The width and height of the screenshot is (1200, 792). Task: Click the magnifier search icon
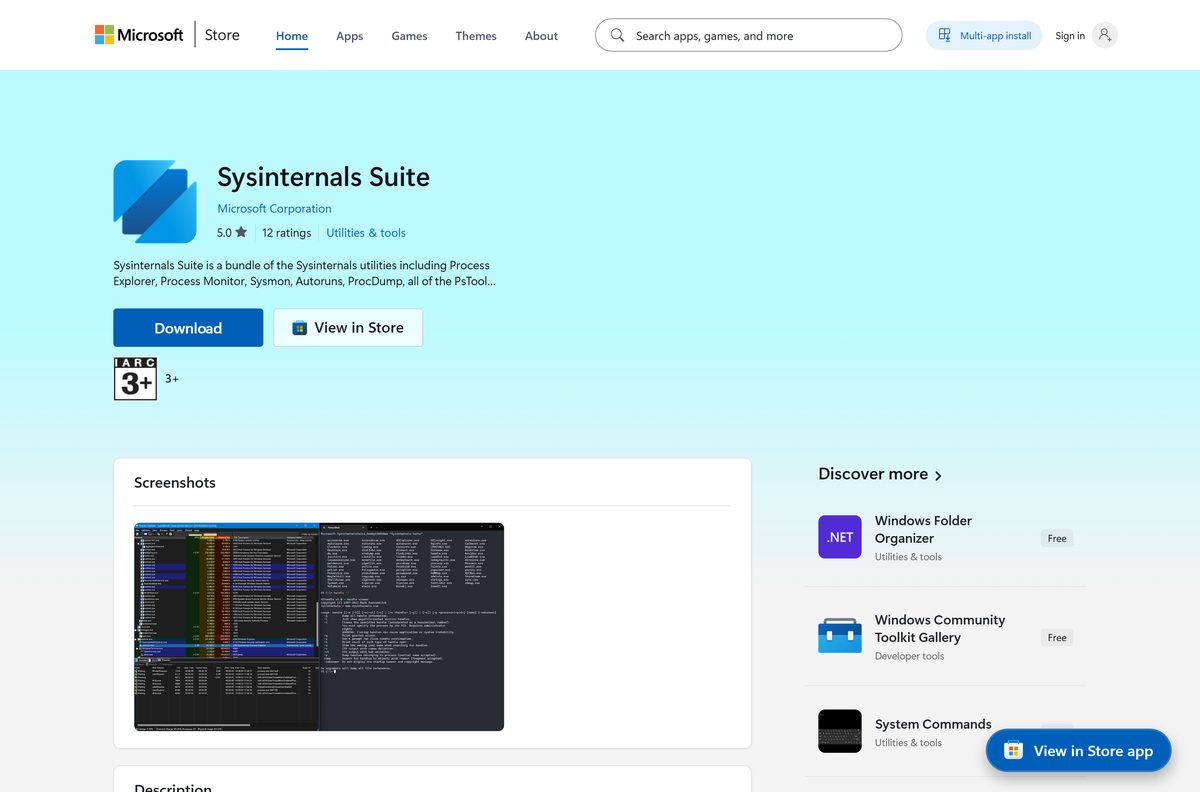click(x=617, y=35)
